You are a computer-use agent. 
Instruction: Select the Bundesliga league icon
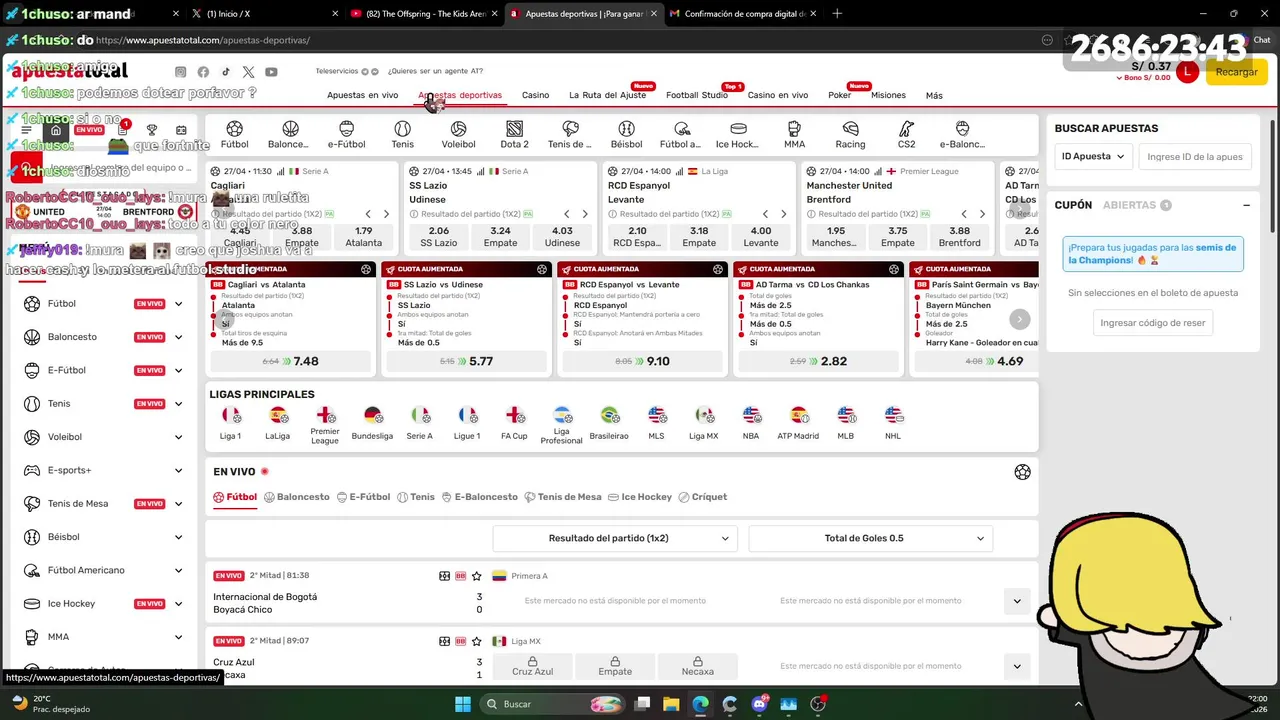point(372,423)
